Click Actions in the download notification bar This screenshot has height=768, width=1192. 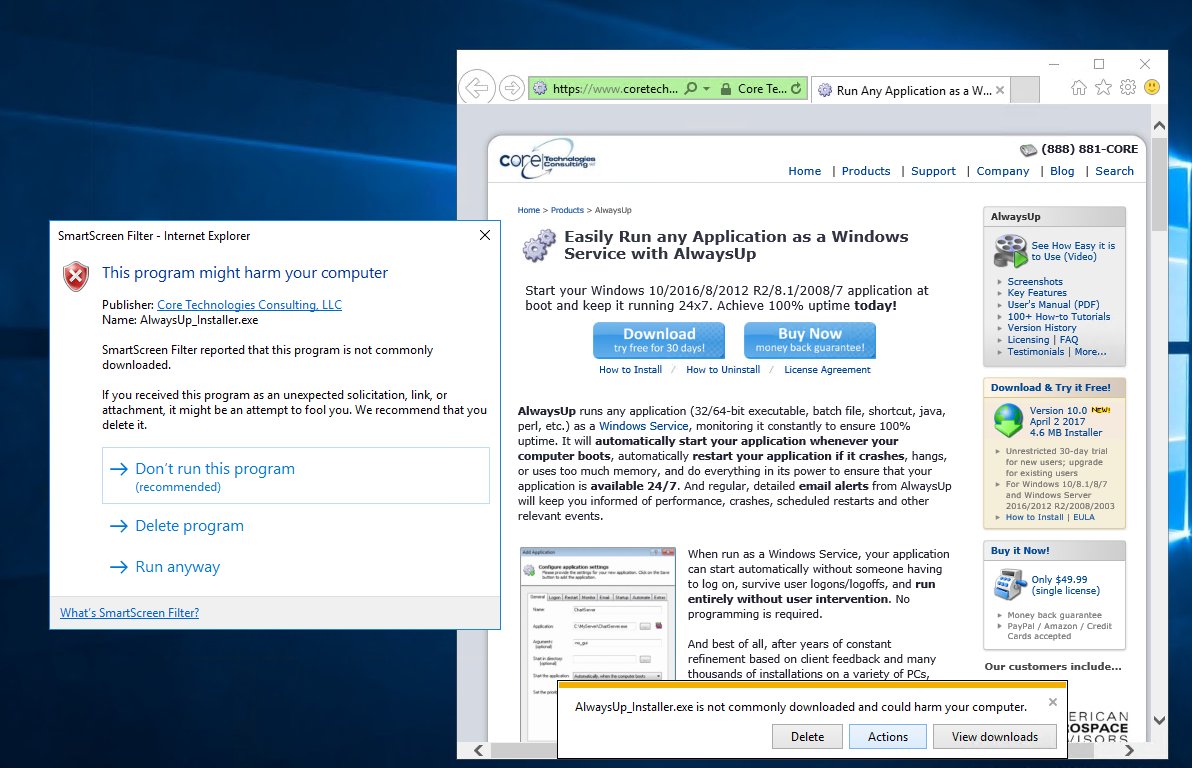click(887, 736)
